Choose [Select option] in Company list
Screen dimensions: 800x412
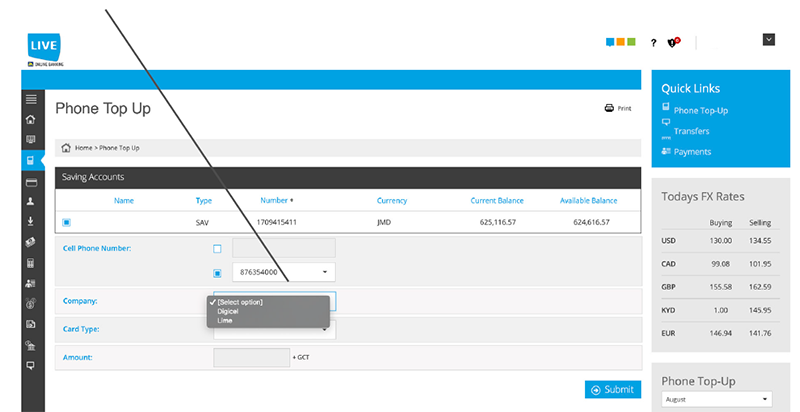click(240, 302)
